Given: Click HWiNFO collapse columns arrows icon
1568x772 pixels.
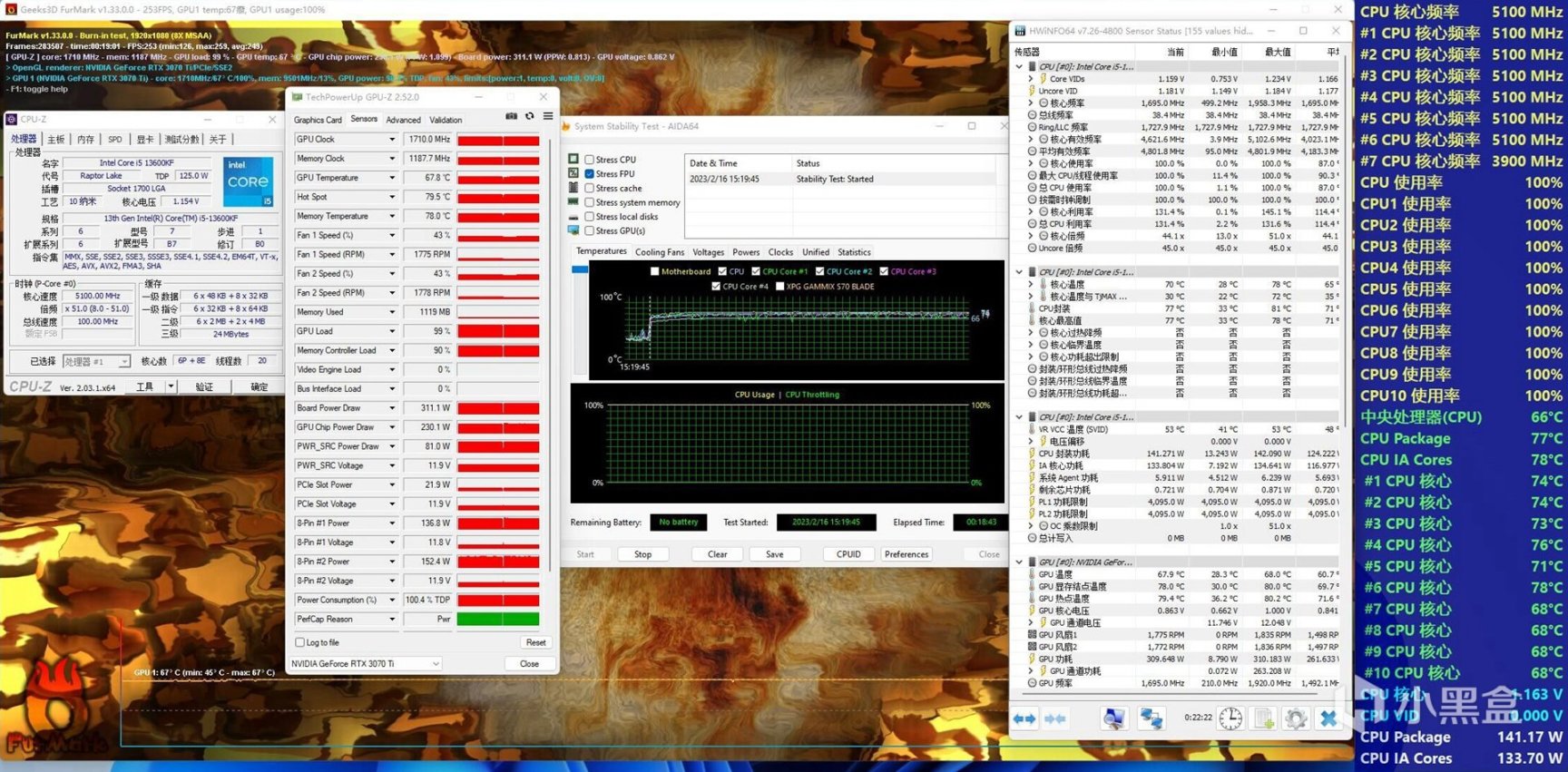Looking at the screenshot, I should point(1055,718).
